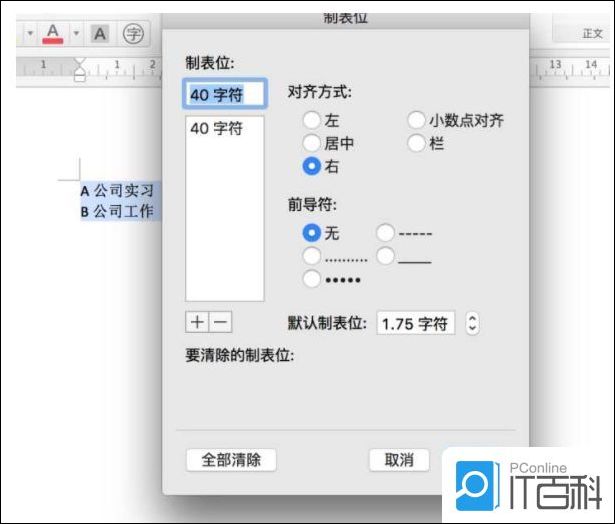The height and width of the screenshot is (524, 615).
Task: Click the tab stop position input field
Action: coord(225,94)
